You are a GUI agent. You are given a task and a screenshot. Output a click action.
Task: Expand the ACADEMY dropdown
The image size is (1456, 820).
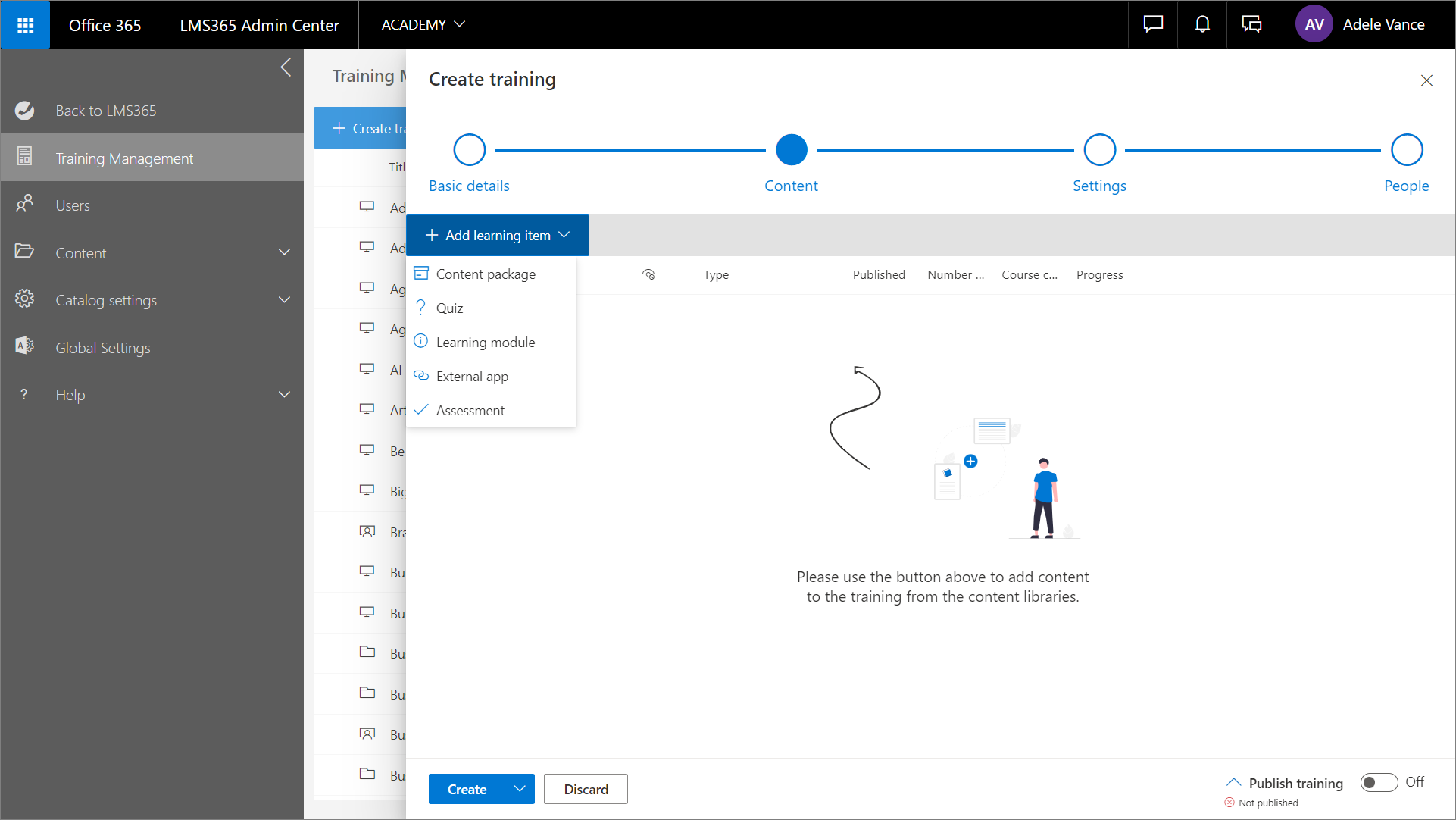coord(423,25)
